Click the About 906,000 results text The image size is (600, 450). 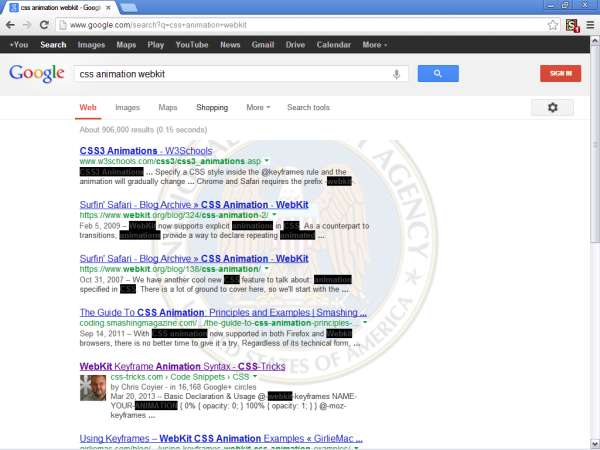click(143, 130)
